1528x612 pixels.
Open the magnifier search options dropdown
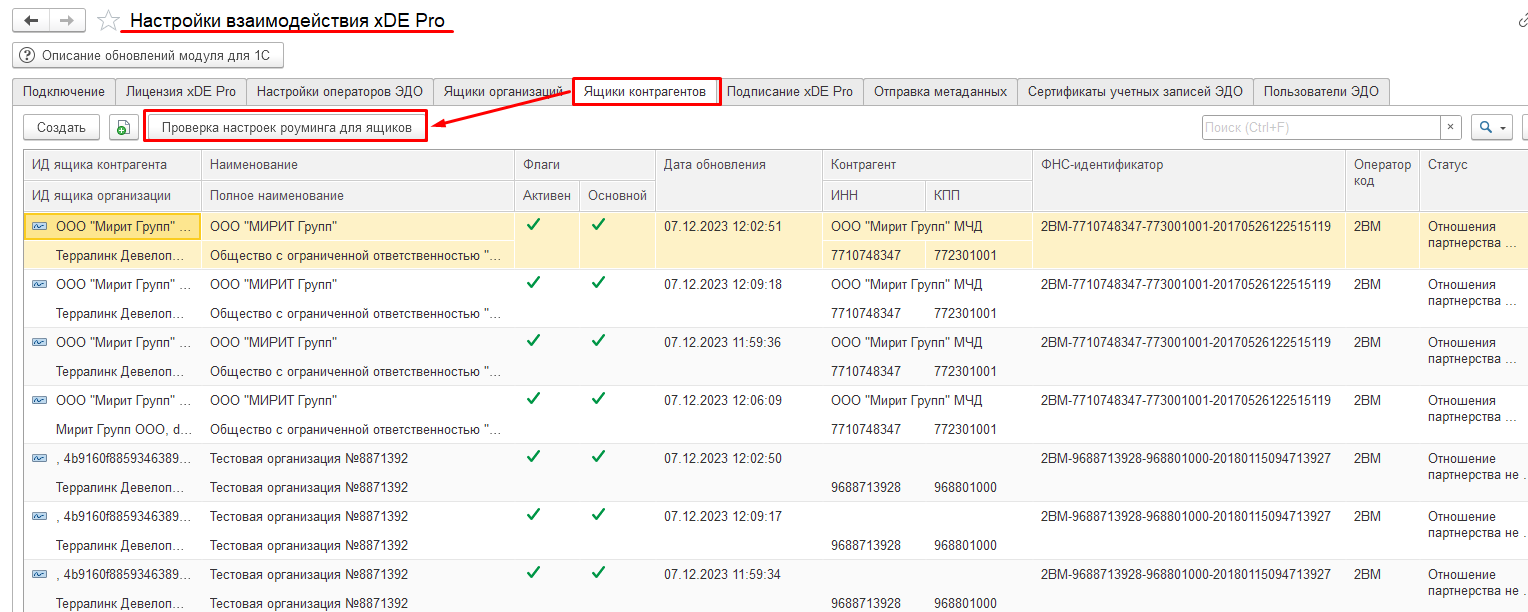point(1492,127)
